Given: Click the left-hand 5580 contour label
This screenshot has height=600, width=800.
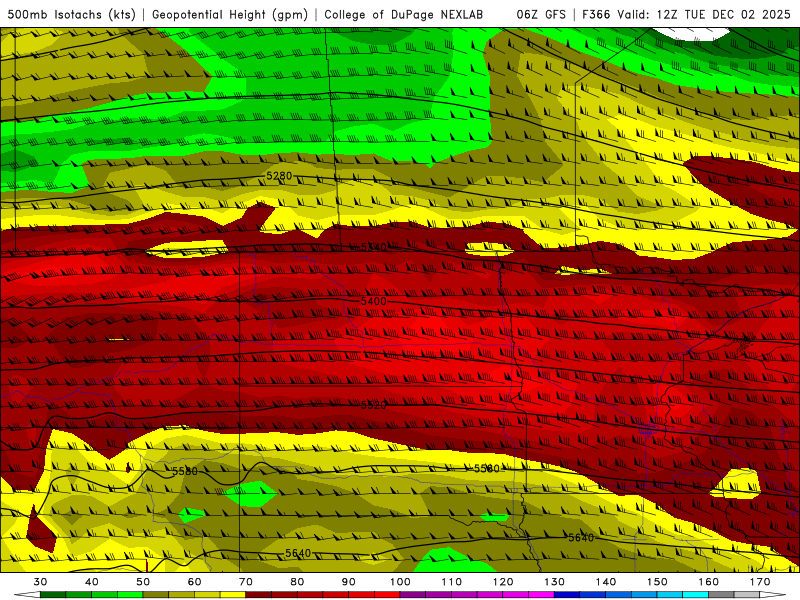Looking at the screenshot, I should point(185,471).
